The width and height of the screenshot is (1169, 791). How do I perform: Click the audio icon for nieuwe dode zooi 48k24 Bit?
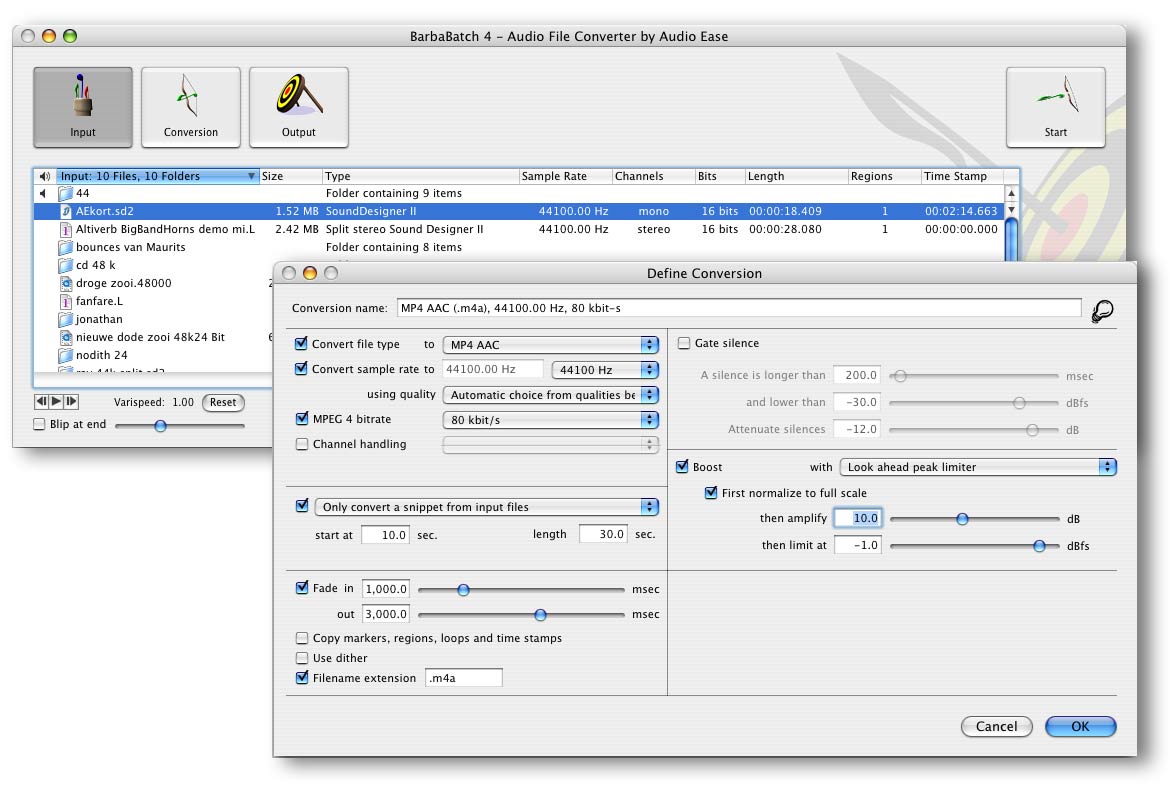[x=66, y=337]
